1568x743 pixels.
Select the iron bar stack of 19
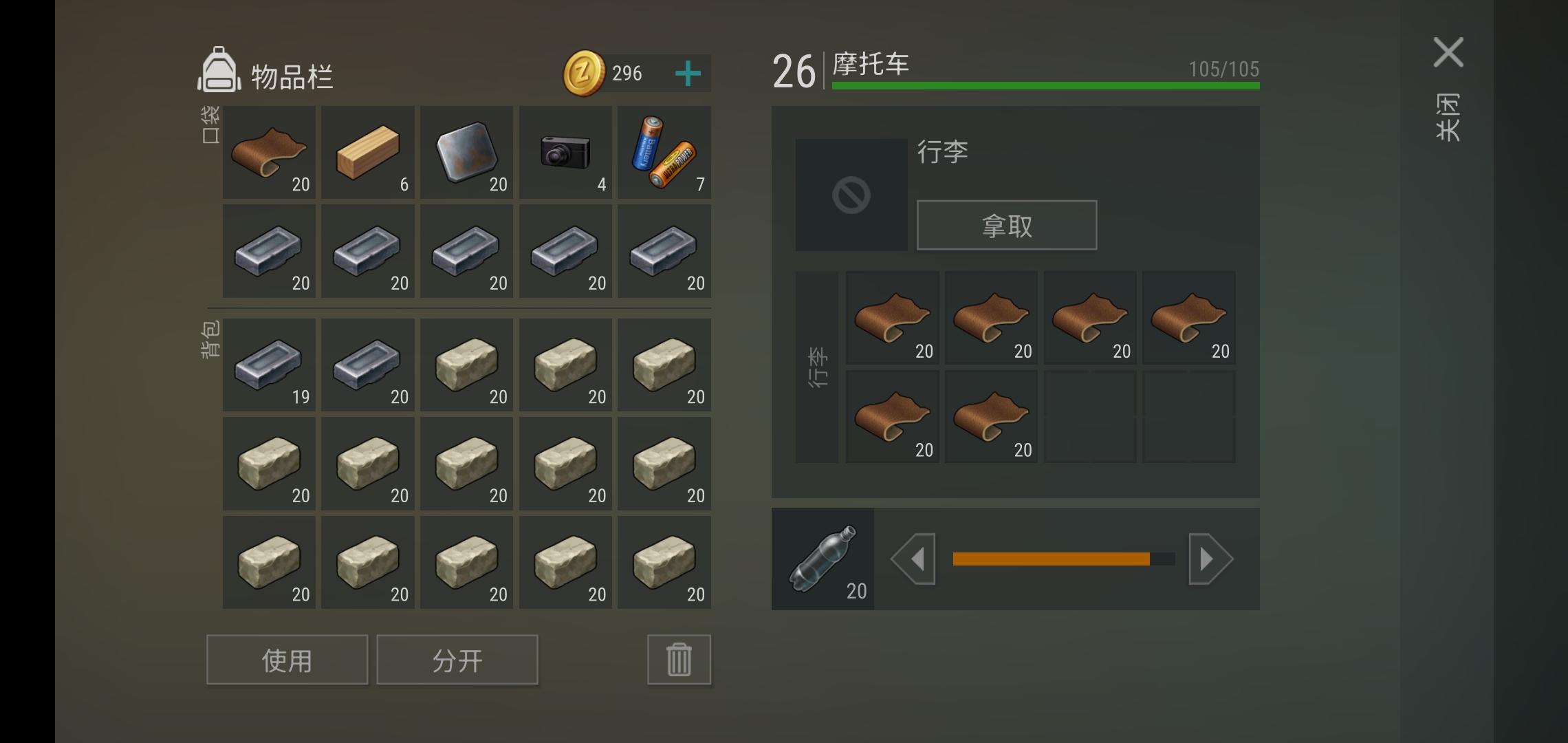pyautogui.click(x=269, y=365)
